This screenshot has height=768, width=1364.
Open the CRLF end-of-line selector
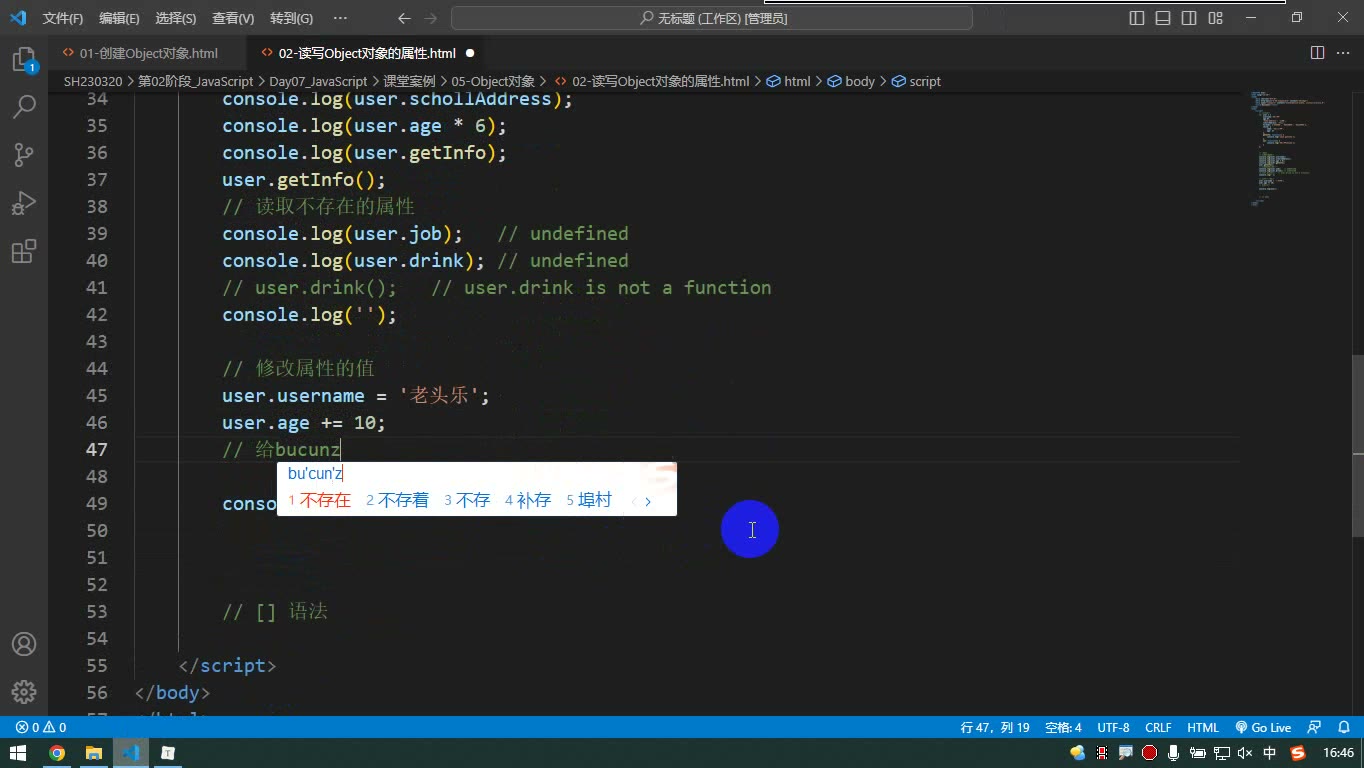click(x=1158, y=728)
